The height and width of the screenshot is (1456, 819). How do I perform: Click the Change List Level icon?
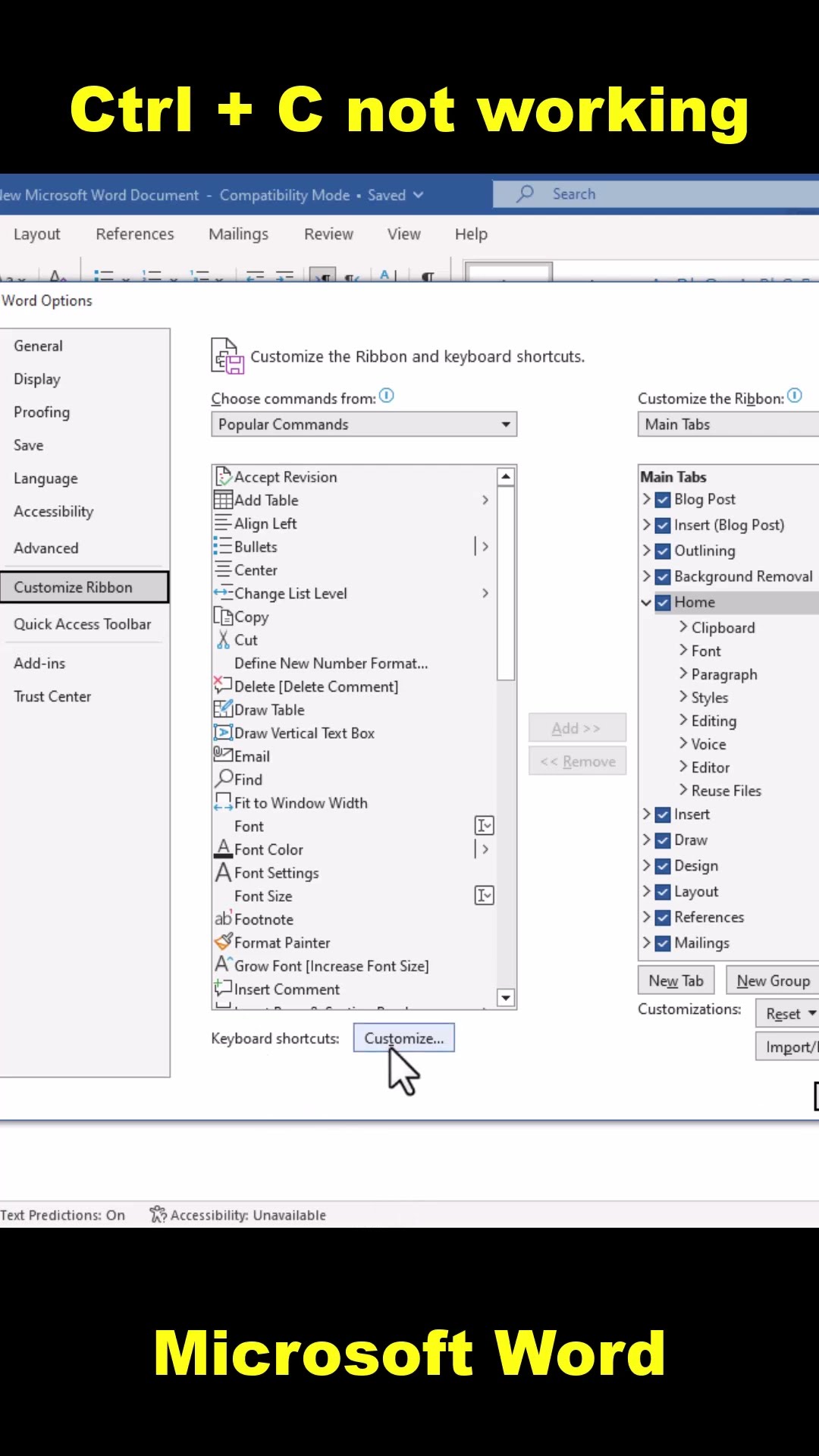point(223,593)
